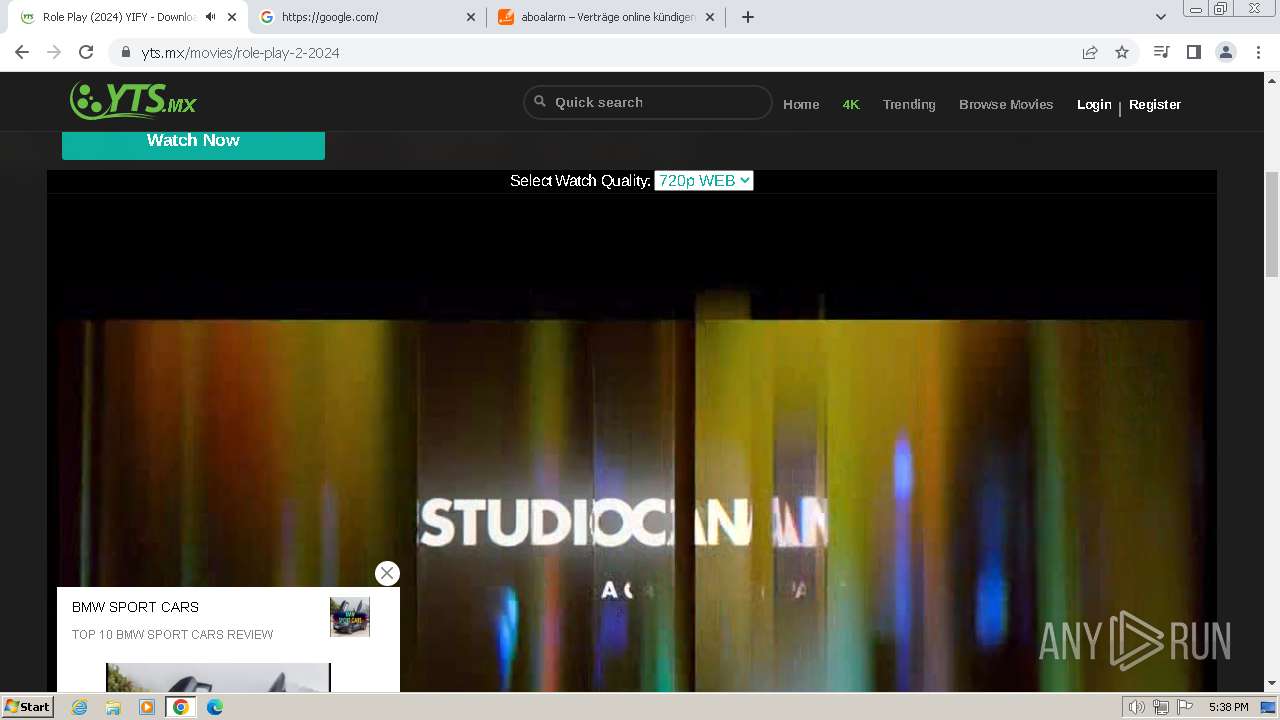
Task: Open the system volume icon
Action: (x=1137, y=707)
